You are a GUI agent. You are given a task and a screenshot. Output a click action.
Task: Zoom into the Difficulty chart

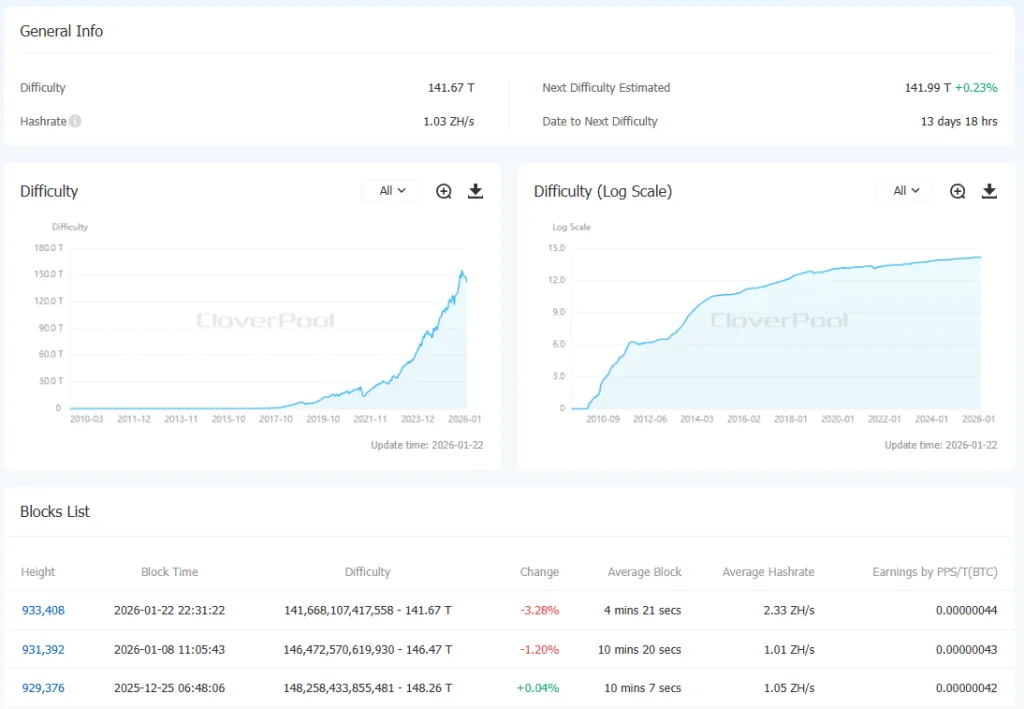tap(444, 191)
